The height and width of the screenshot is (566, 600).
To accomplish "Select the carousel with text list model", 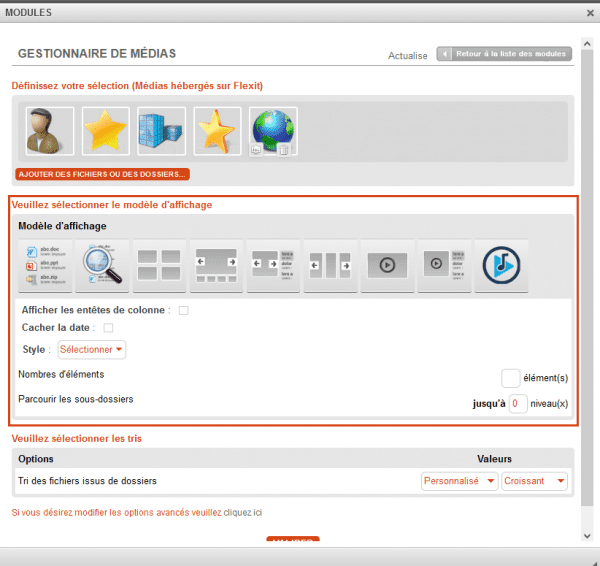I will 273,266.
